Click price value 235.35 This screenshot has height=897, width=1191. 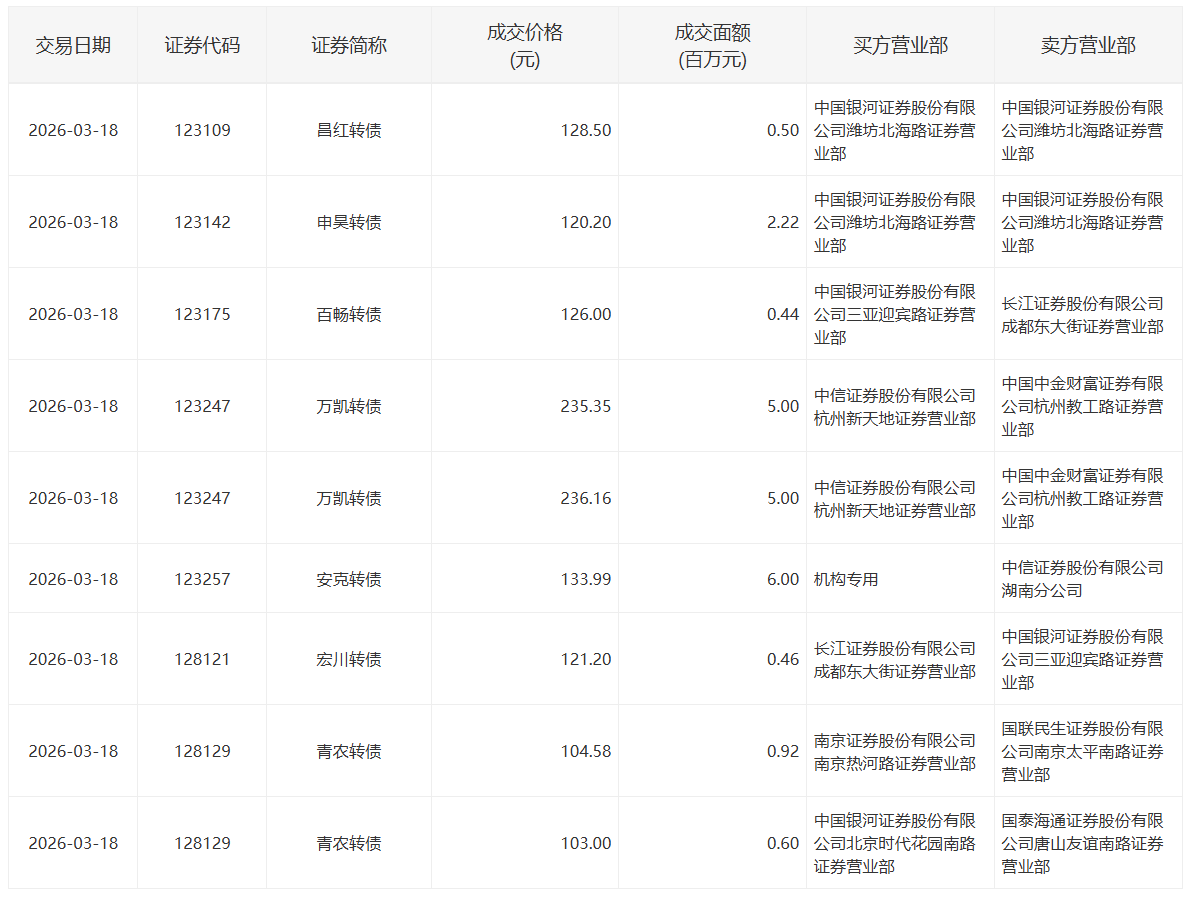[x=586, y=406]
